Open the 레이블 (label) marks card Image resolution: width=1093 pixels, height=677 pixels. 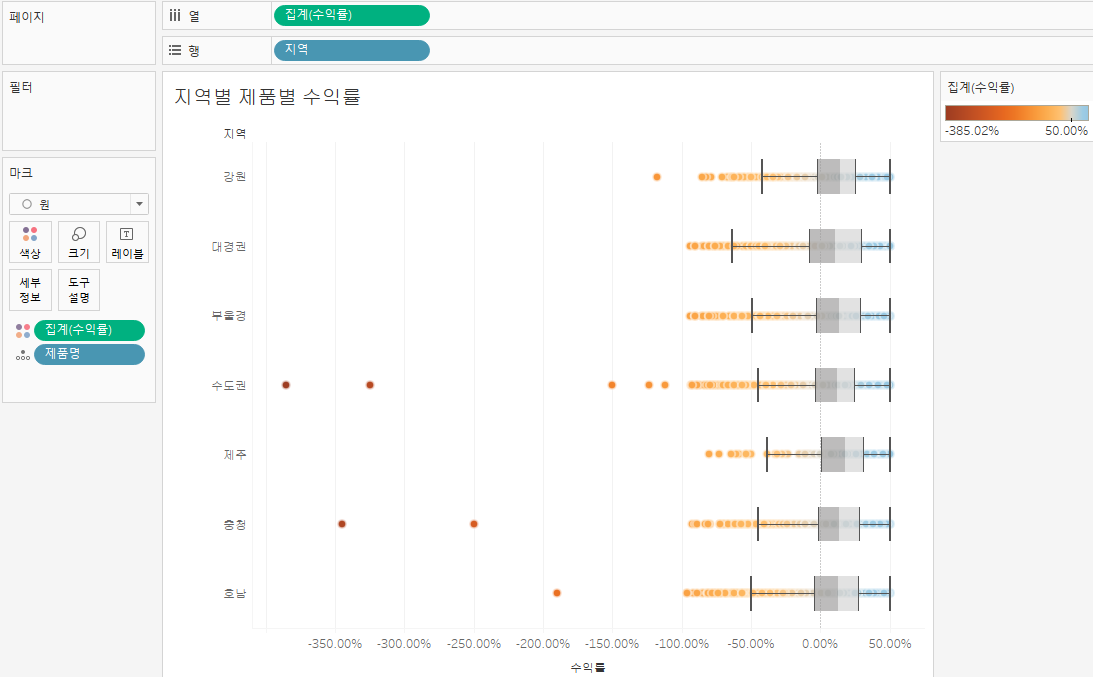127,242
